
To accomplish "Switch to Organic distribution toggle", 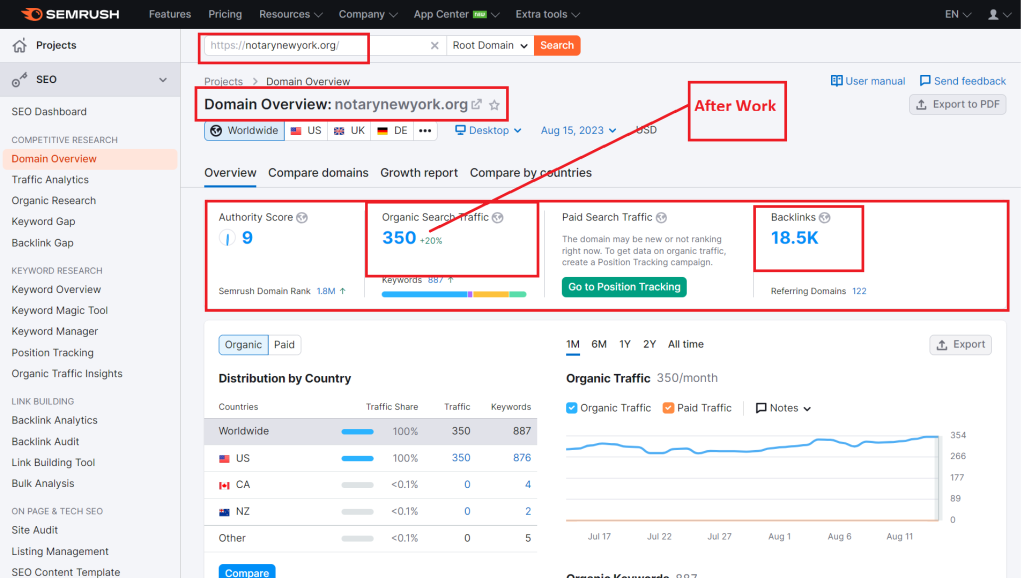I will [x=243, y=345].
